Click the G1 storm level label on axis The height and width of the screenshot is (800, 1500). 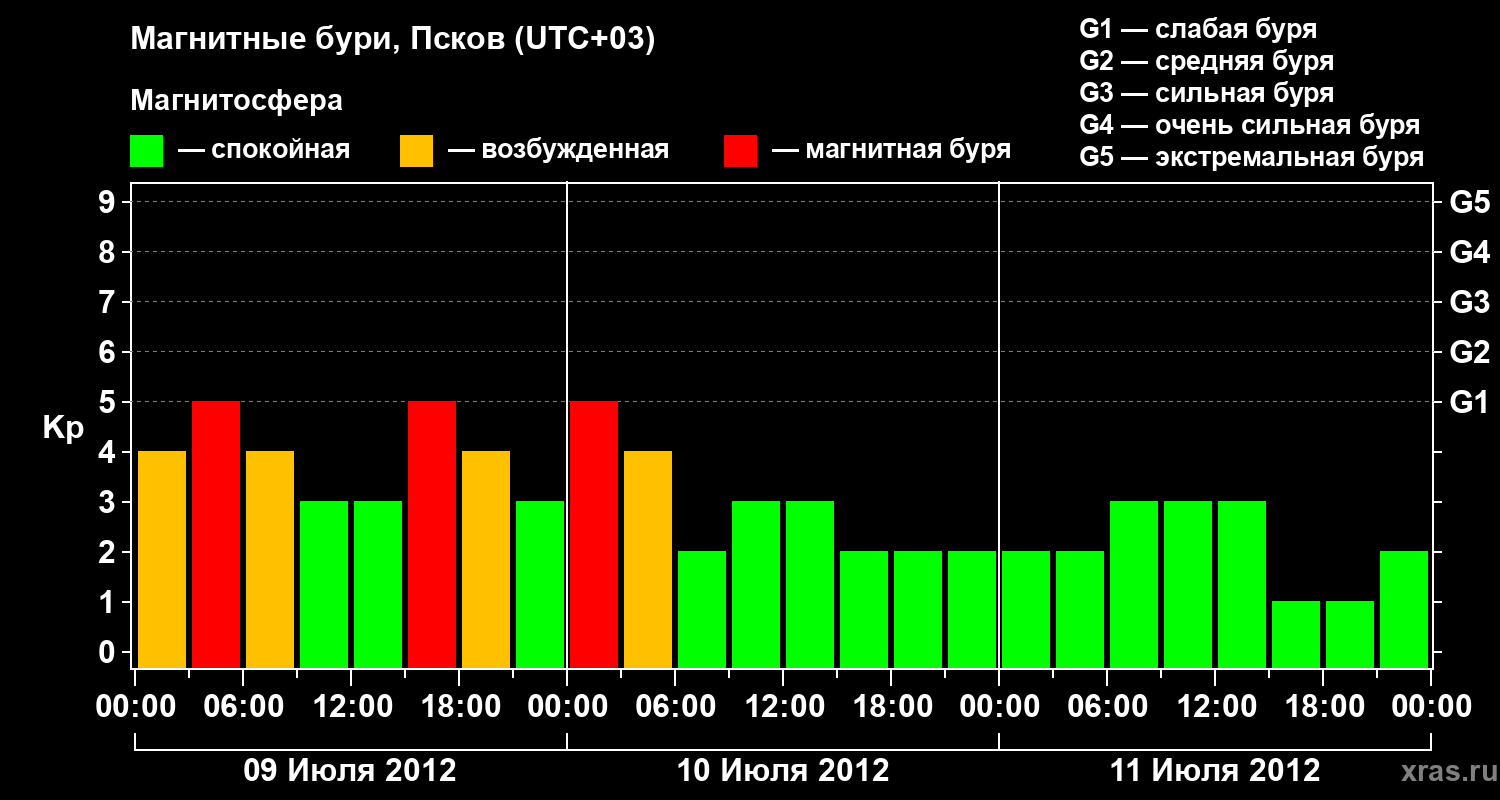[1469, 402]
